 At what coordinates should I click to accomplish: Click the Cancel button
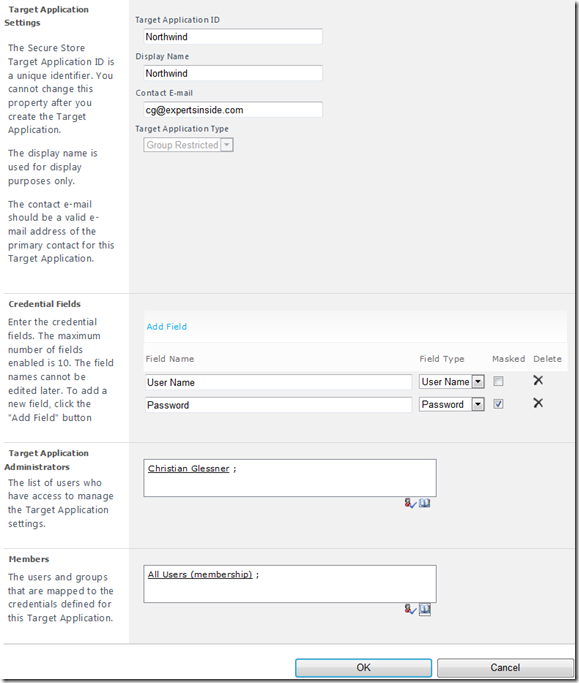[505, 668]
